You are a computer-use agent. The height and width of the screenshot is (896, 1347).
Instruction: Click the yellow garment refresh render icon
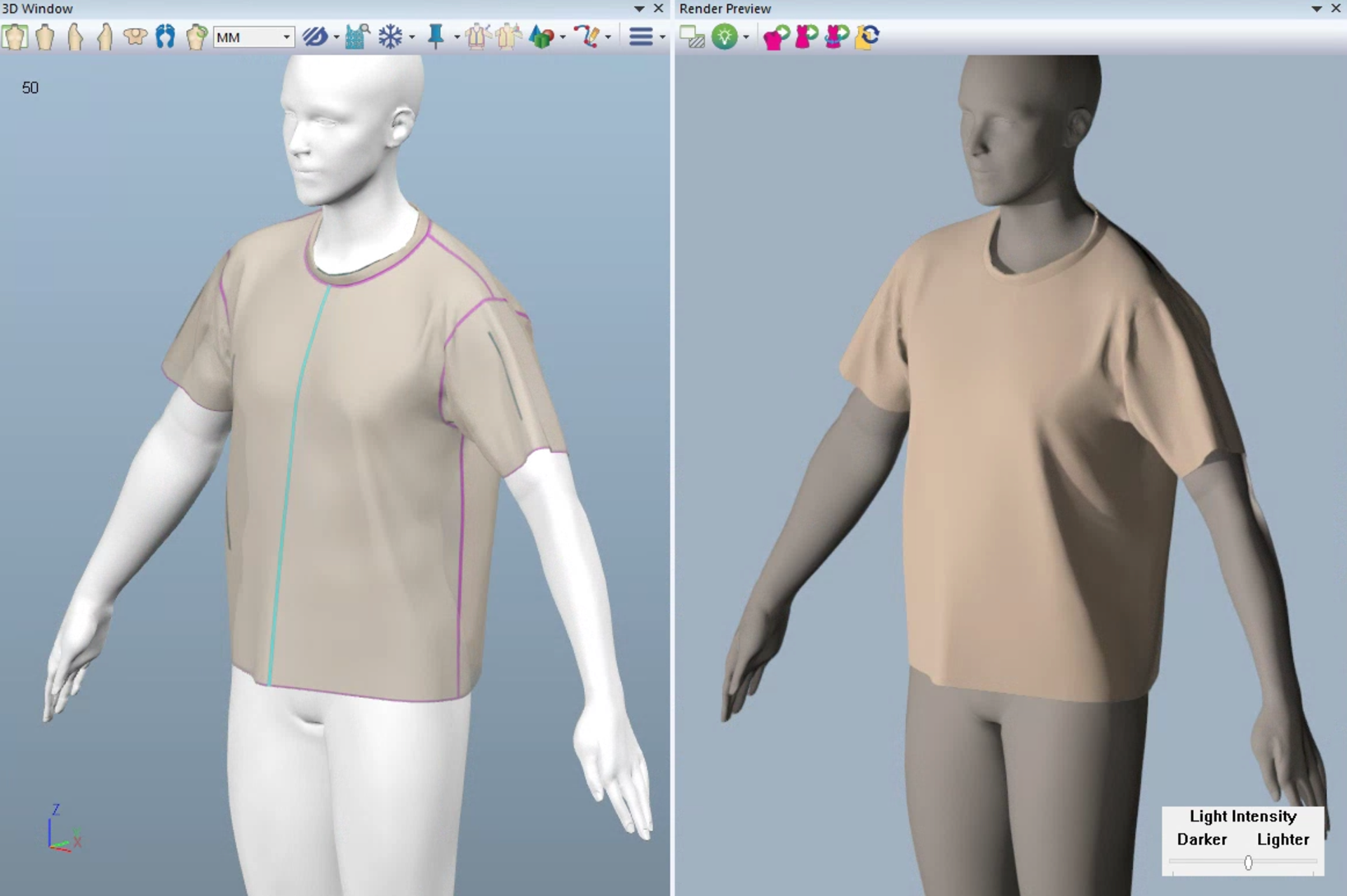(x=867, y=36)
